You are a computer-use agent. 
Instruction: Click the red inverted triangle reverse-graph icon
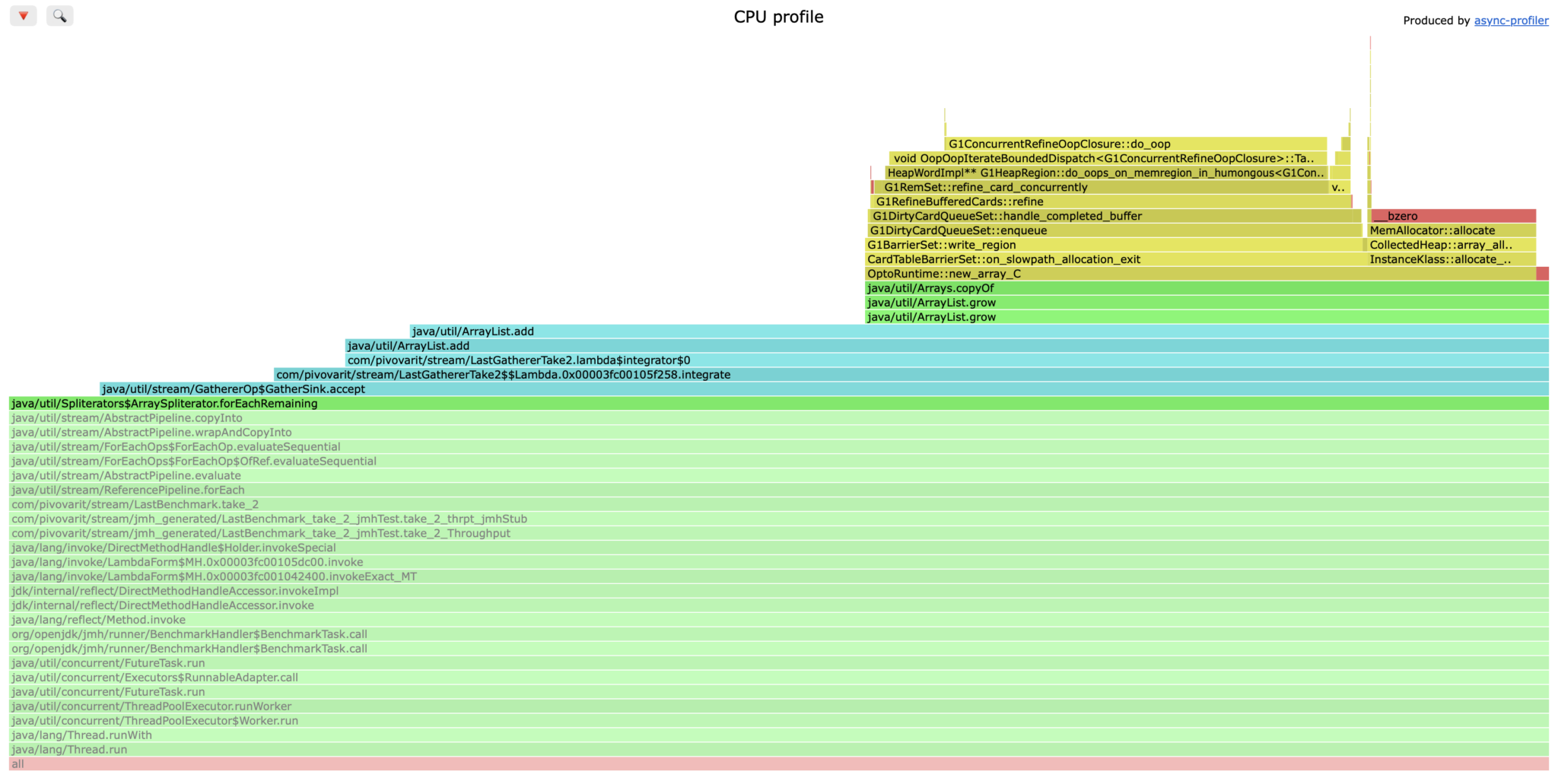(23, 16)
